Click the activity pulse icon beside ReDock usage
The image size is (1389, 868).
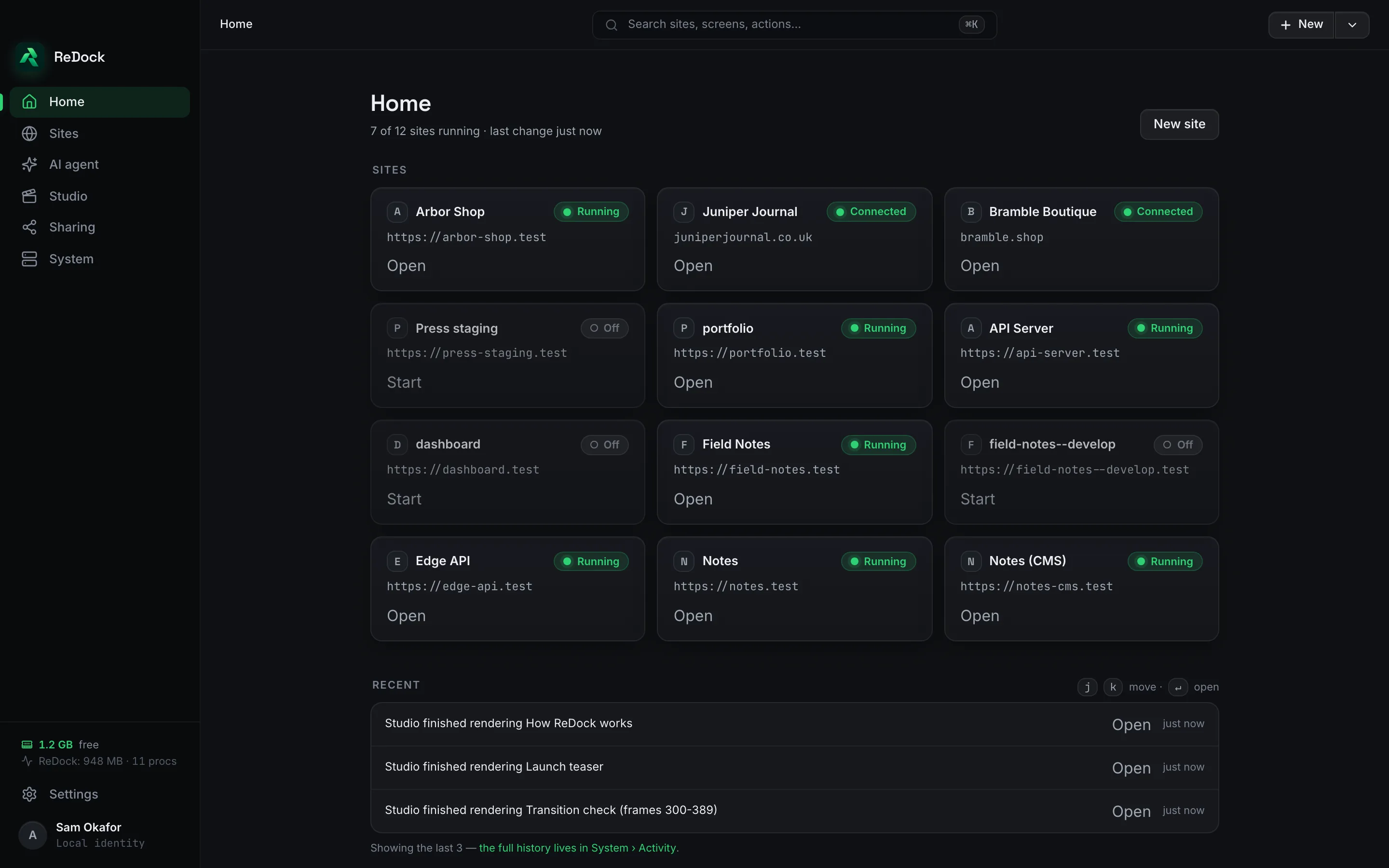tap(27, 761)
